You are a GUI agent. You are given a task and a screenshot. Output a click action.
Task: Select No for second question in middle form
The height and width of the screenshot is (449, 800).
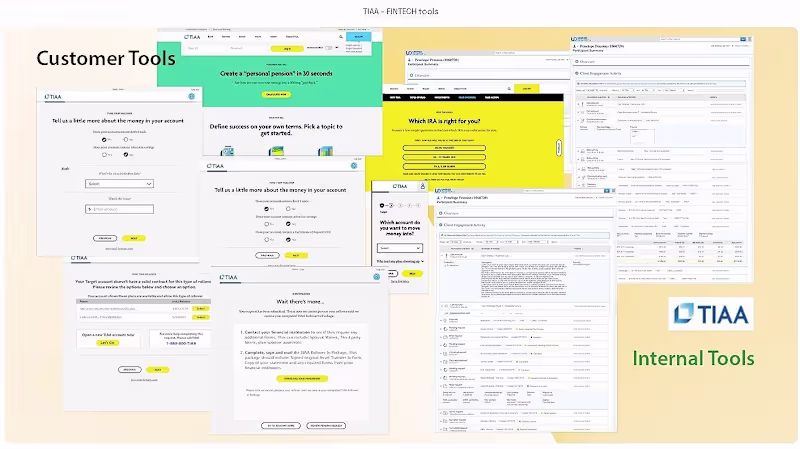288,223
